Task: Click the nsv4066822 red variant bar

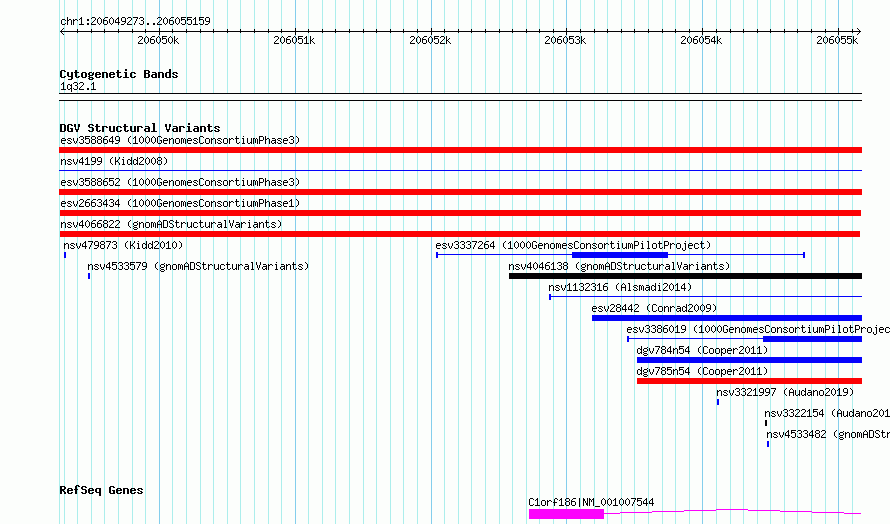Action: point(459,234)
